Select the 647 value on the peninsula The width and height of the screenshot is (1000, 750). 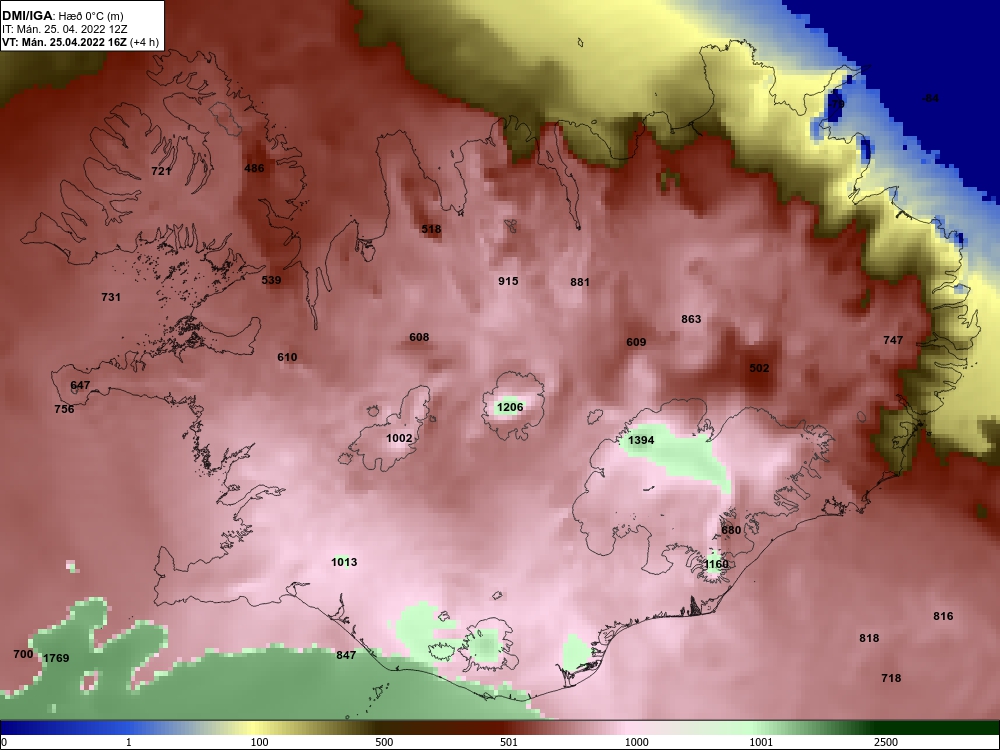(80, 385)
